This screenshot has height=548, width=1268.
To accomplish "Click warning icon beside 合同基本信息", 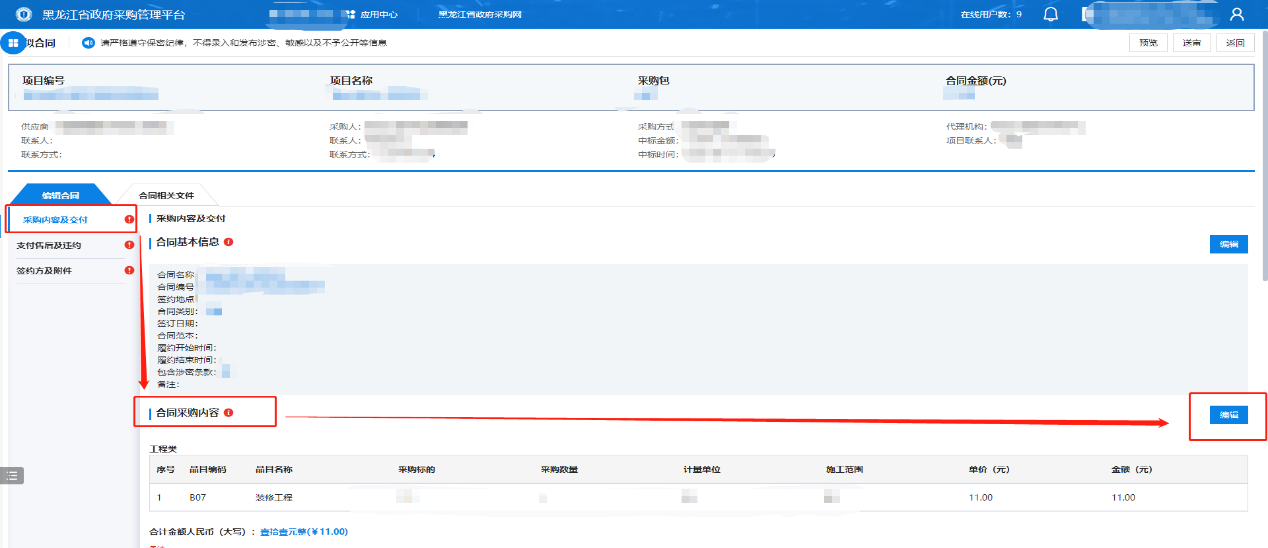I will (x=229, y=242).
